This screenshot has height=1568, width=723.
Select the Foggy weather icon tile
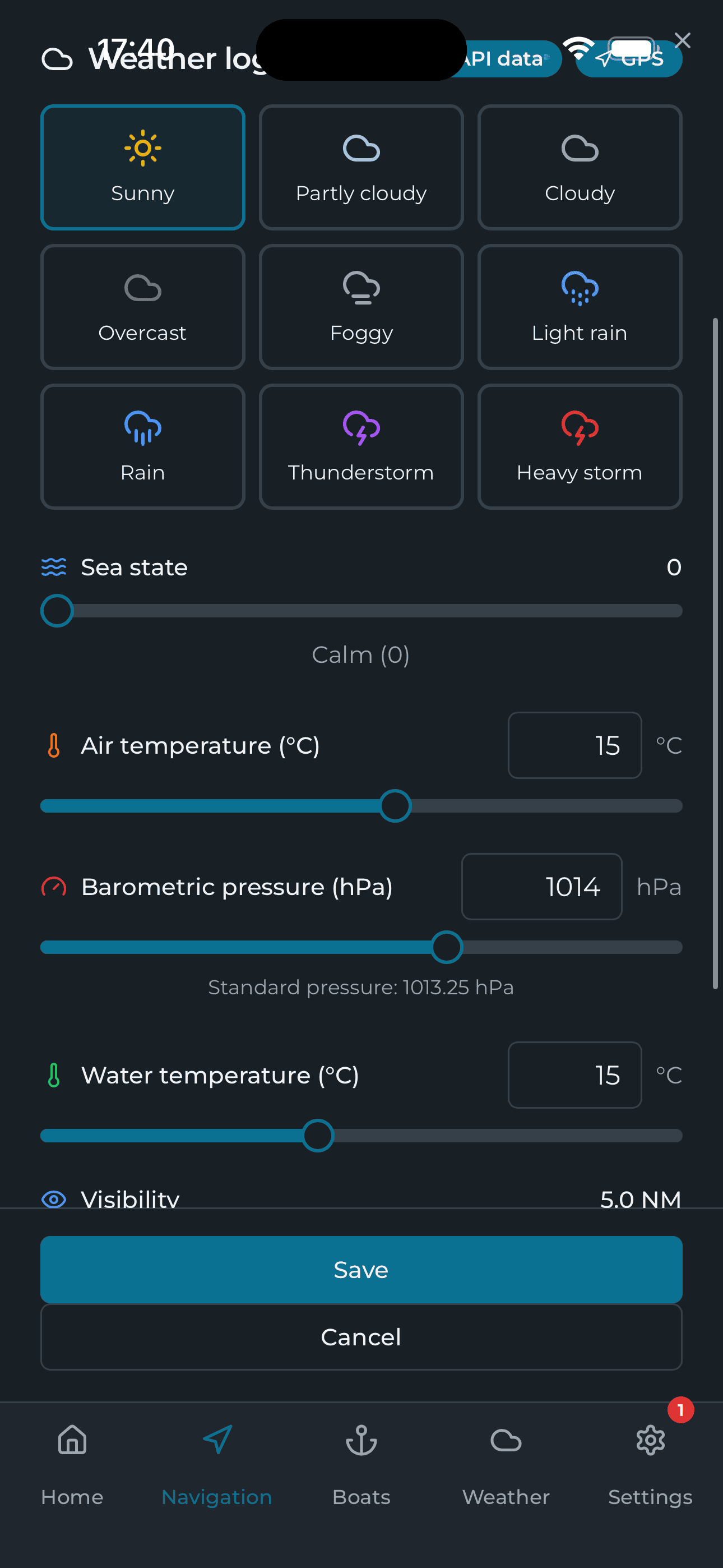[361, 307]
